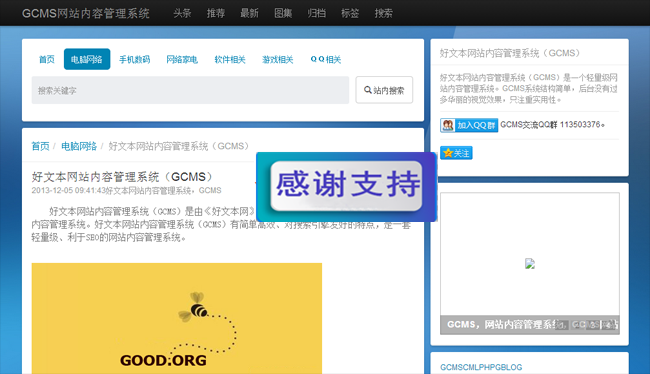Click the GCMS，网站内容管理系统 slideshow caption
The image size is (650, 374).
point(530,324)
